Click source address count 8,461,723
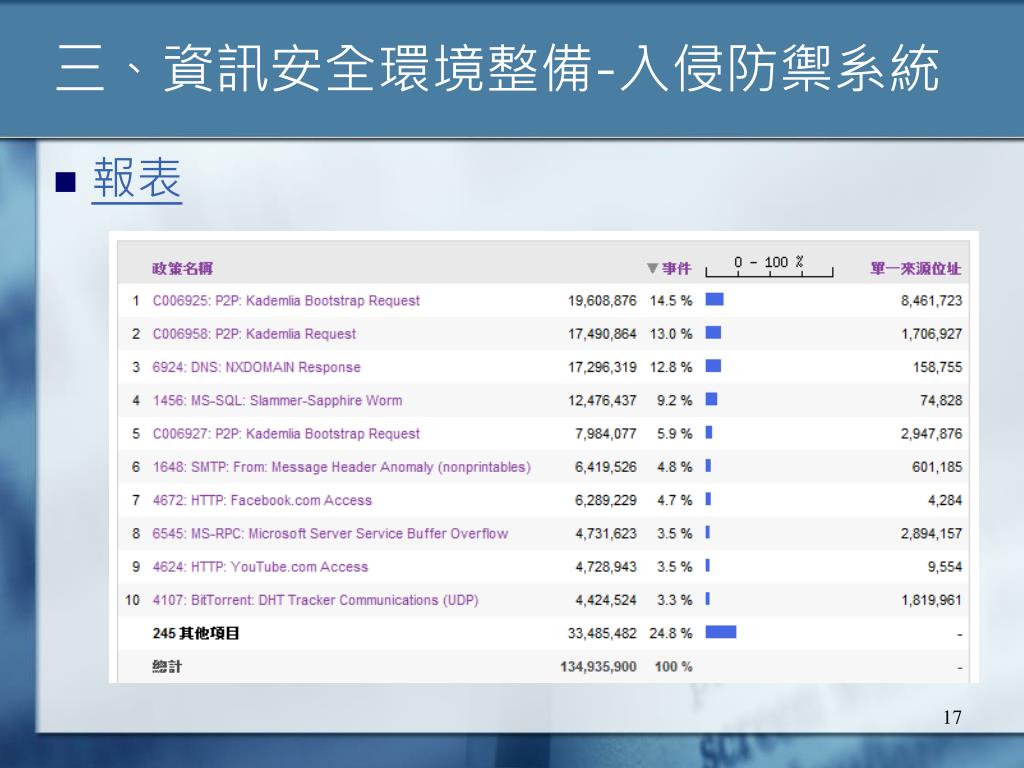This screenshot has width=1024, height=768. tap(931, 300)
